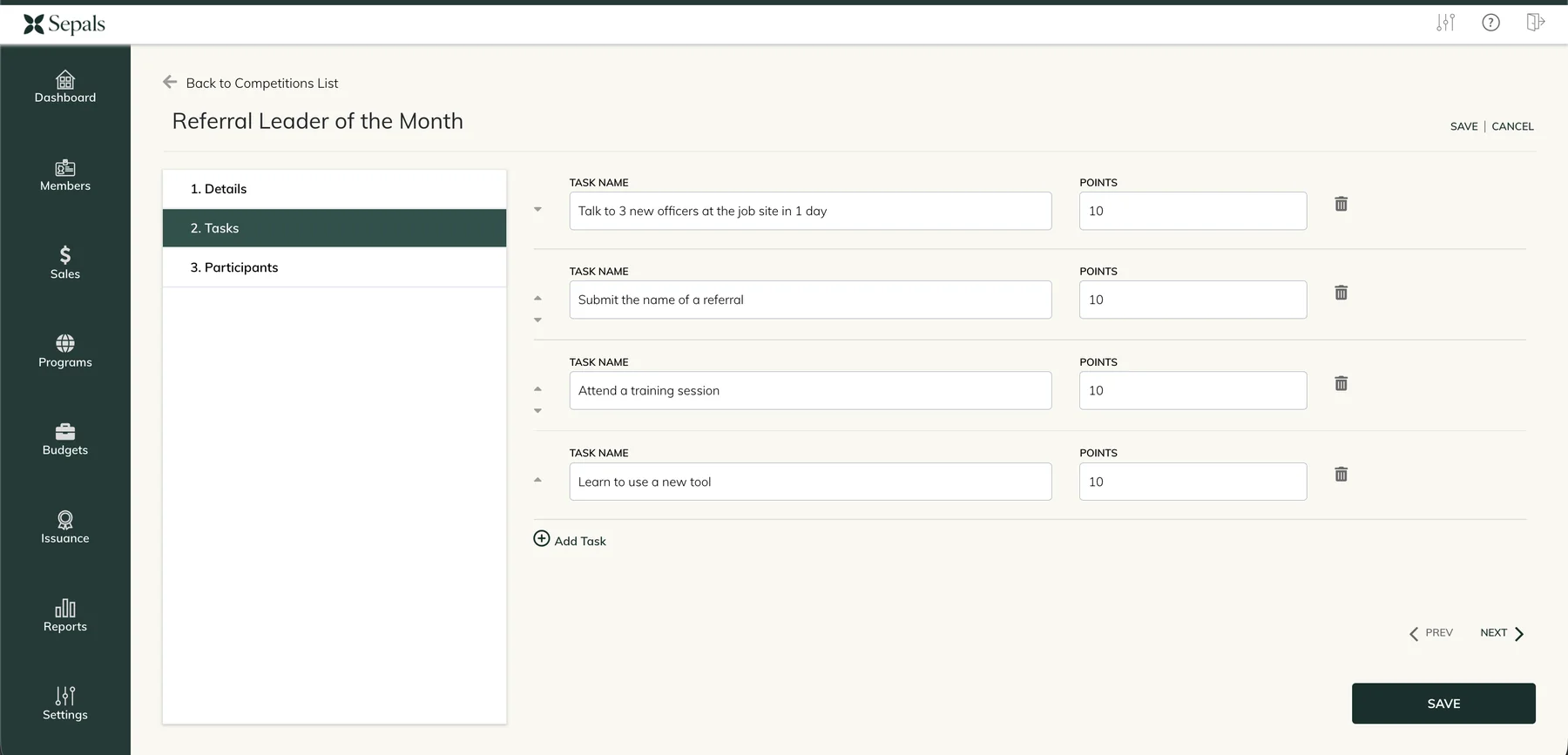Select the '2. Tasks' step
Viewport: 1568px width, 755px height.
pos(335,228)
